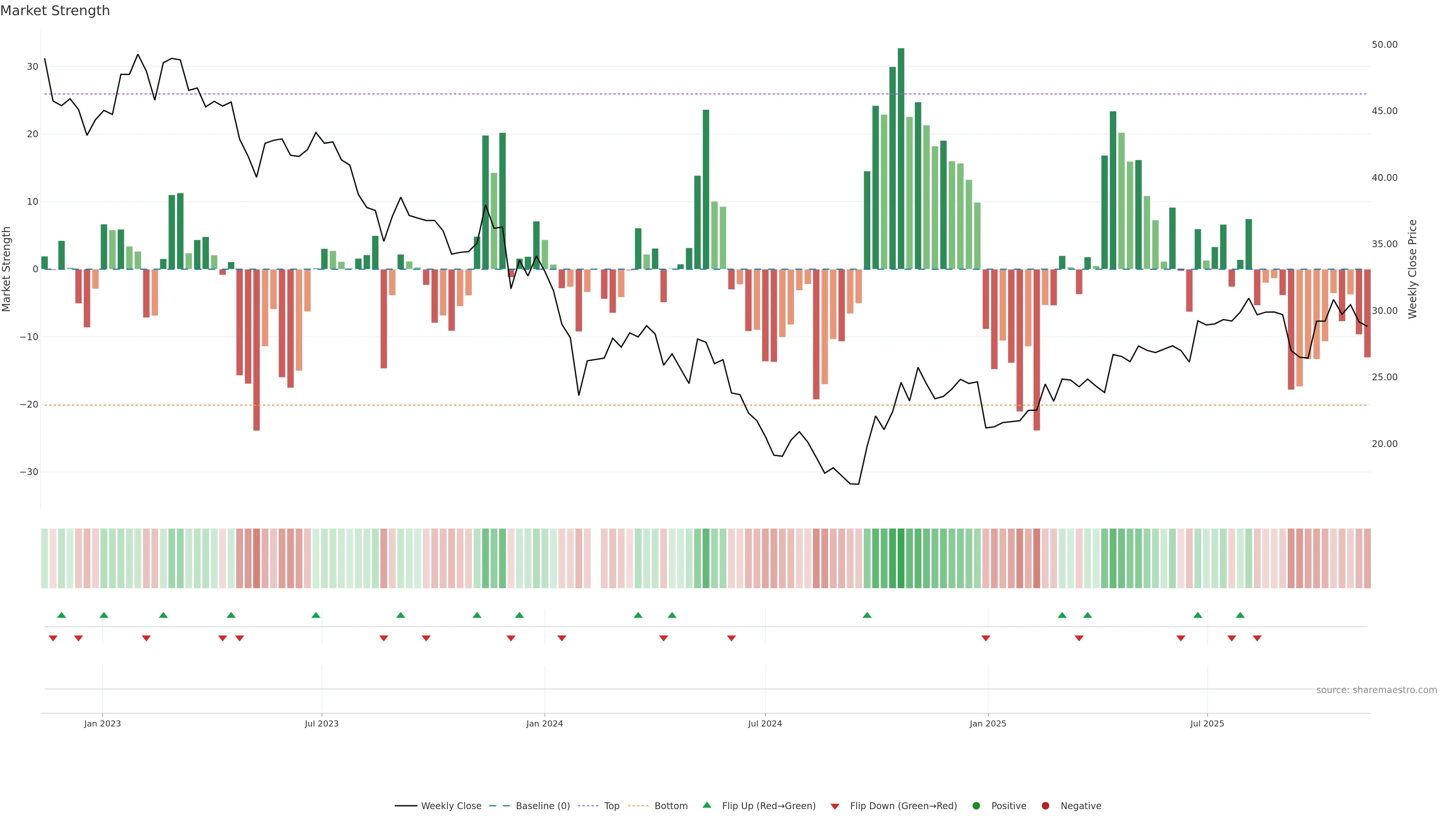Viewport: 1456px width, 819px height.
Task: Click the flip-up triangle near Jan 2023
Action: [104, 615]
